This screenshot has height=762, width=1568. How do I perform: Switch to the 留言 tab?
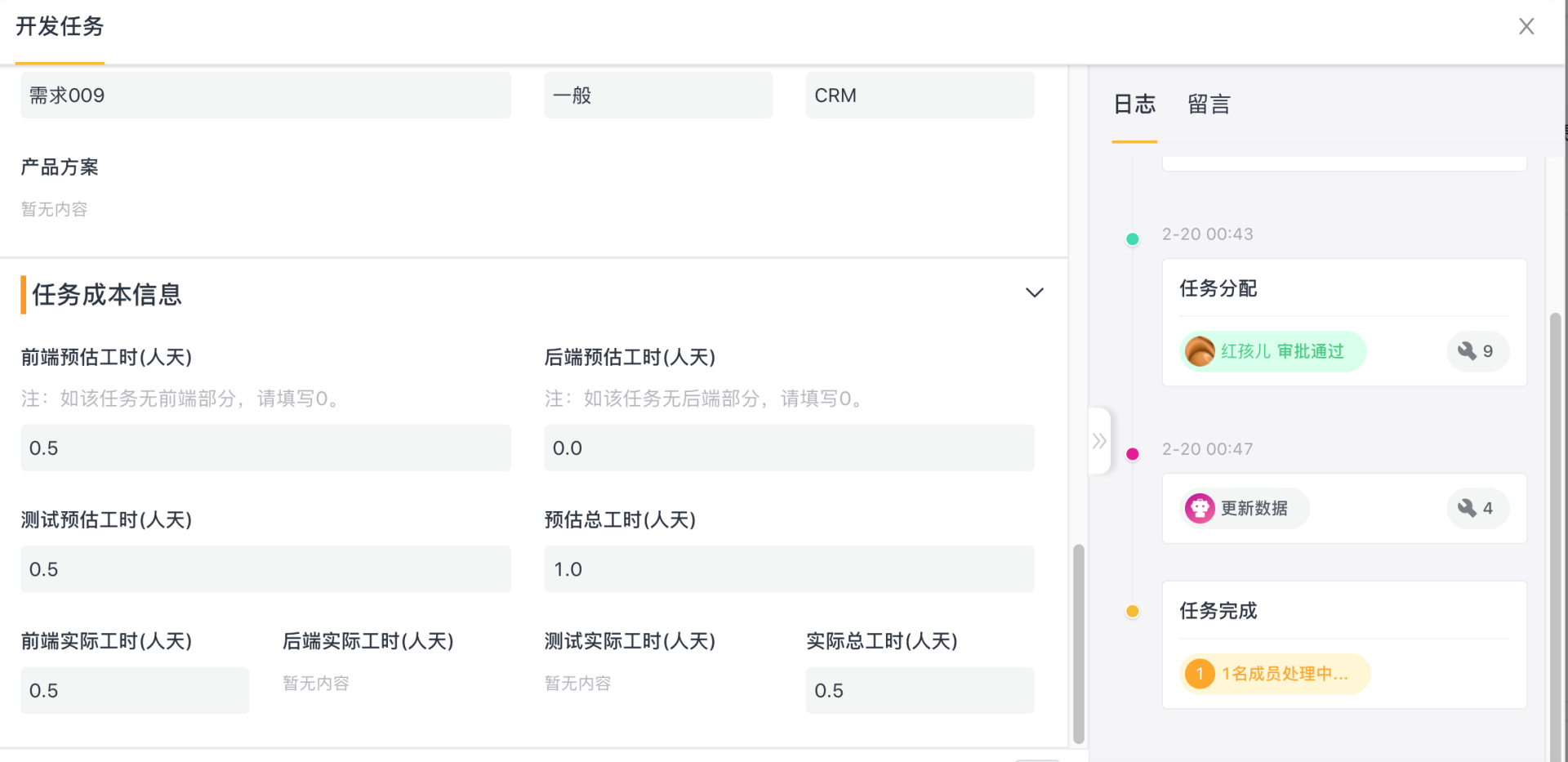pyautogui.click(x=1209, y=105)
